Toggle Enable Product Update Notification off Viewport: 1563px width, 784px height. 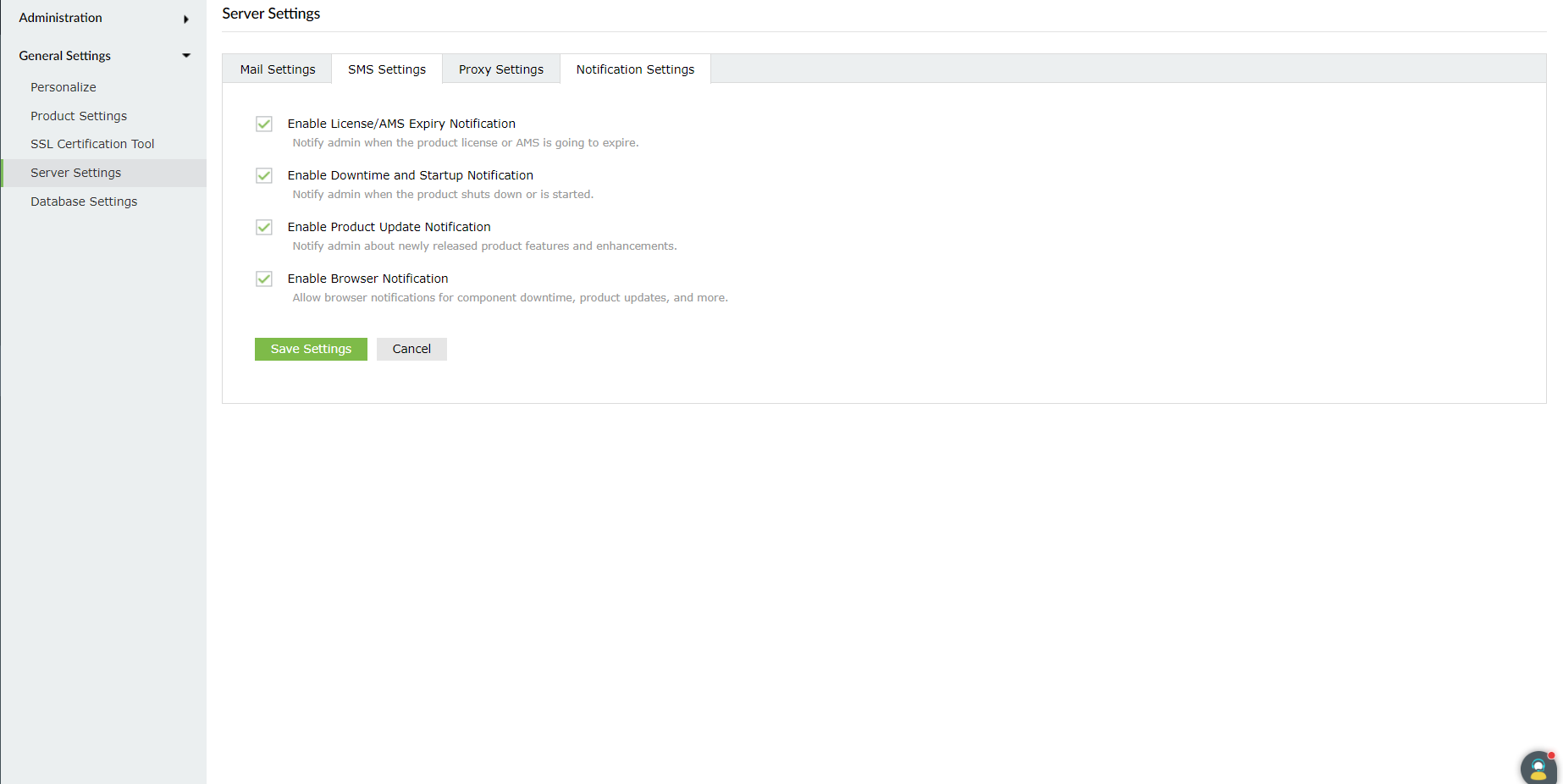pos(263,227)
